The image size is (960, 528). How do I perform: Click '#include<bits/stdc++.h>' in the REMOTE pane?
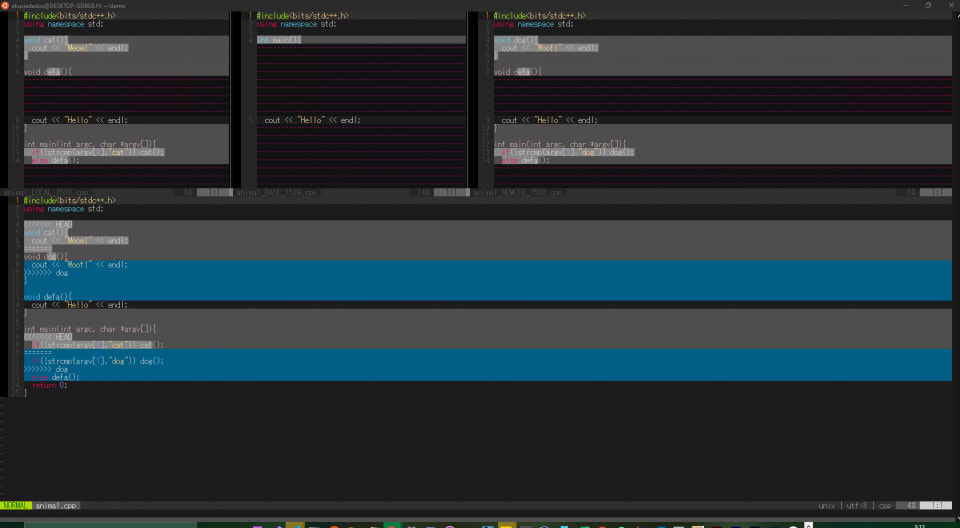click(539, 15)
